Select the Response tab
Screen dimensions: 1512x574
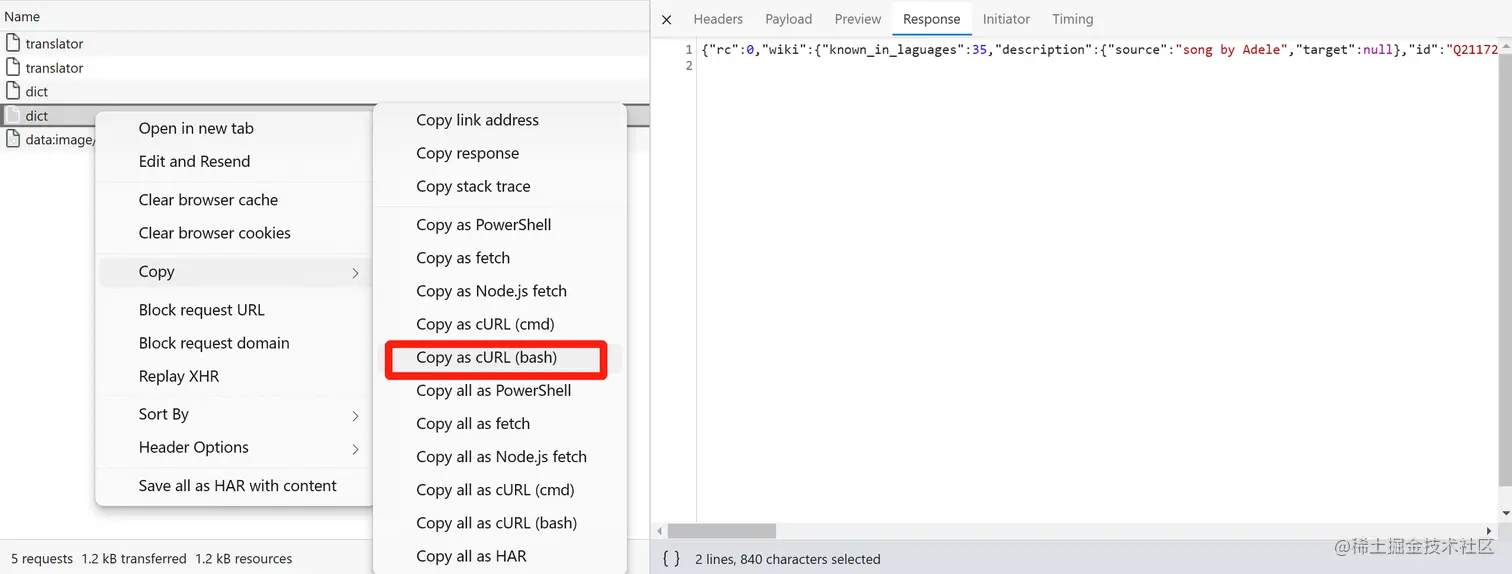[931, 19]
